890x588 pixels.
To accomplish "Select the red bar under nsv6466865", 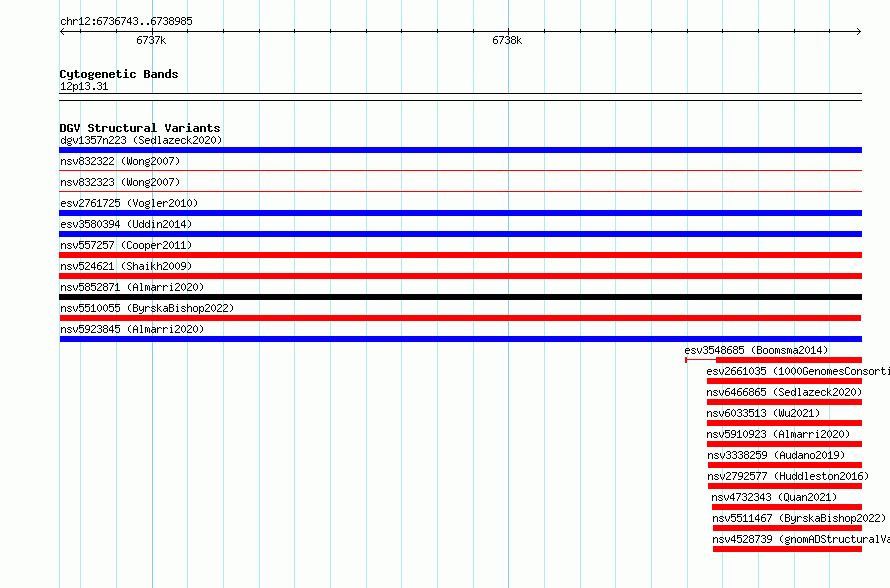I will 784,402.
